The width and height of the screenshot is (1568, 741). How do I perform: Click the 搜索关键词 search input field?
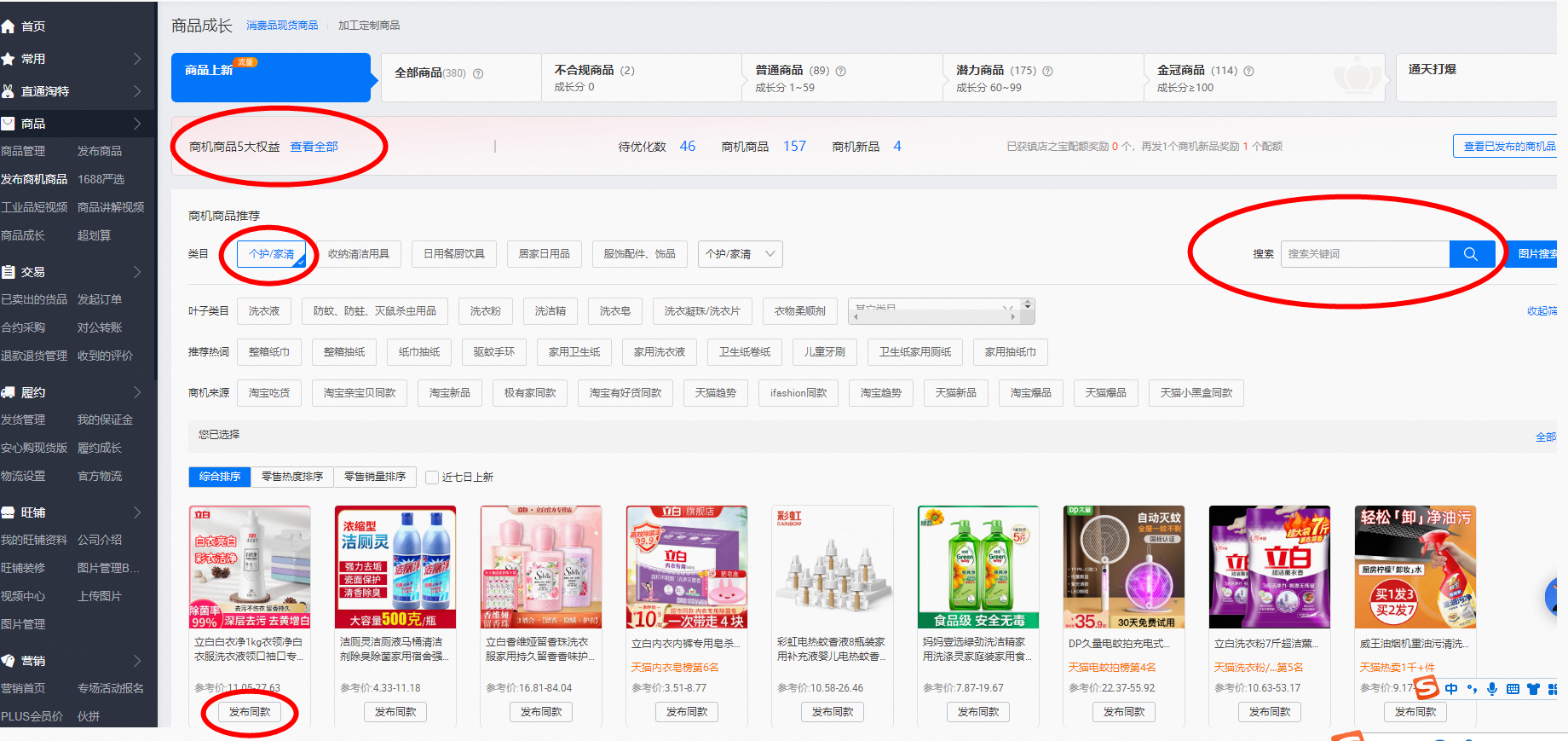click(x=1363, y=254)
